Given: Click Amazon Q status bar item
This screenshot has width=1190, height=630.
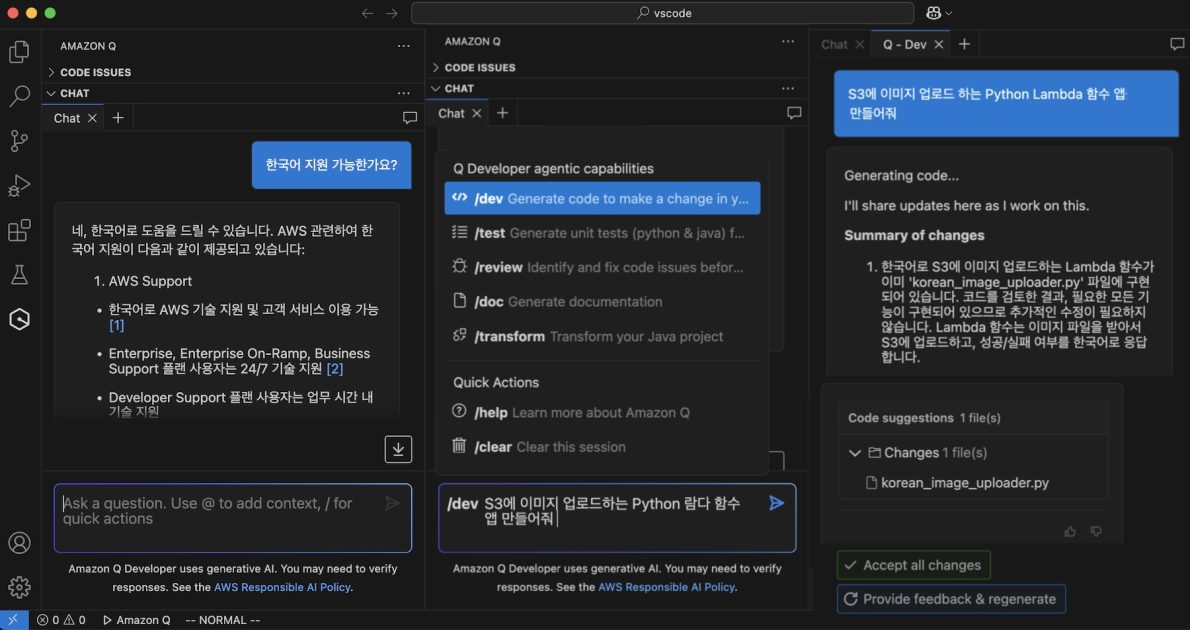Looking at the screenshot, I should point(137,620).
